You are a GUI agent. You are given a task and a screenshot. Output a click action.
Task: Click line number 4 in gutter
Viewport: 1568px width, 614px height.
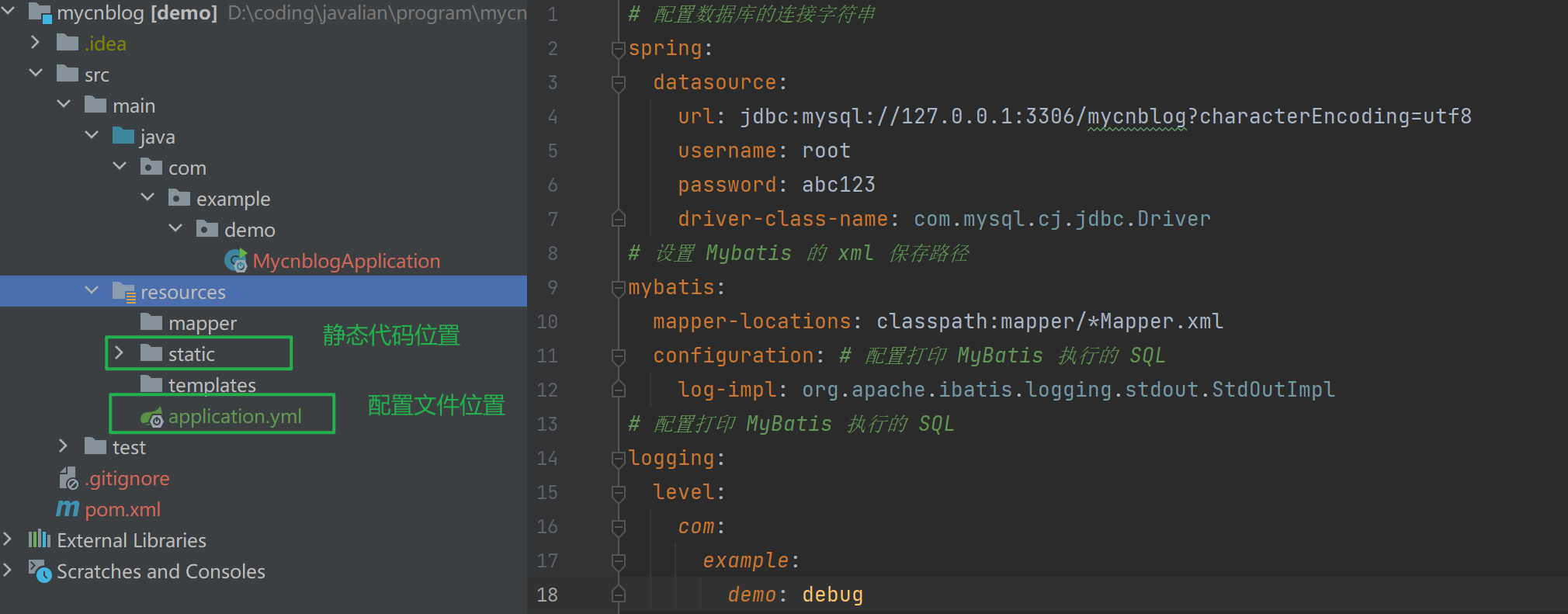click(x=553, y=116)
